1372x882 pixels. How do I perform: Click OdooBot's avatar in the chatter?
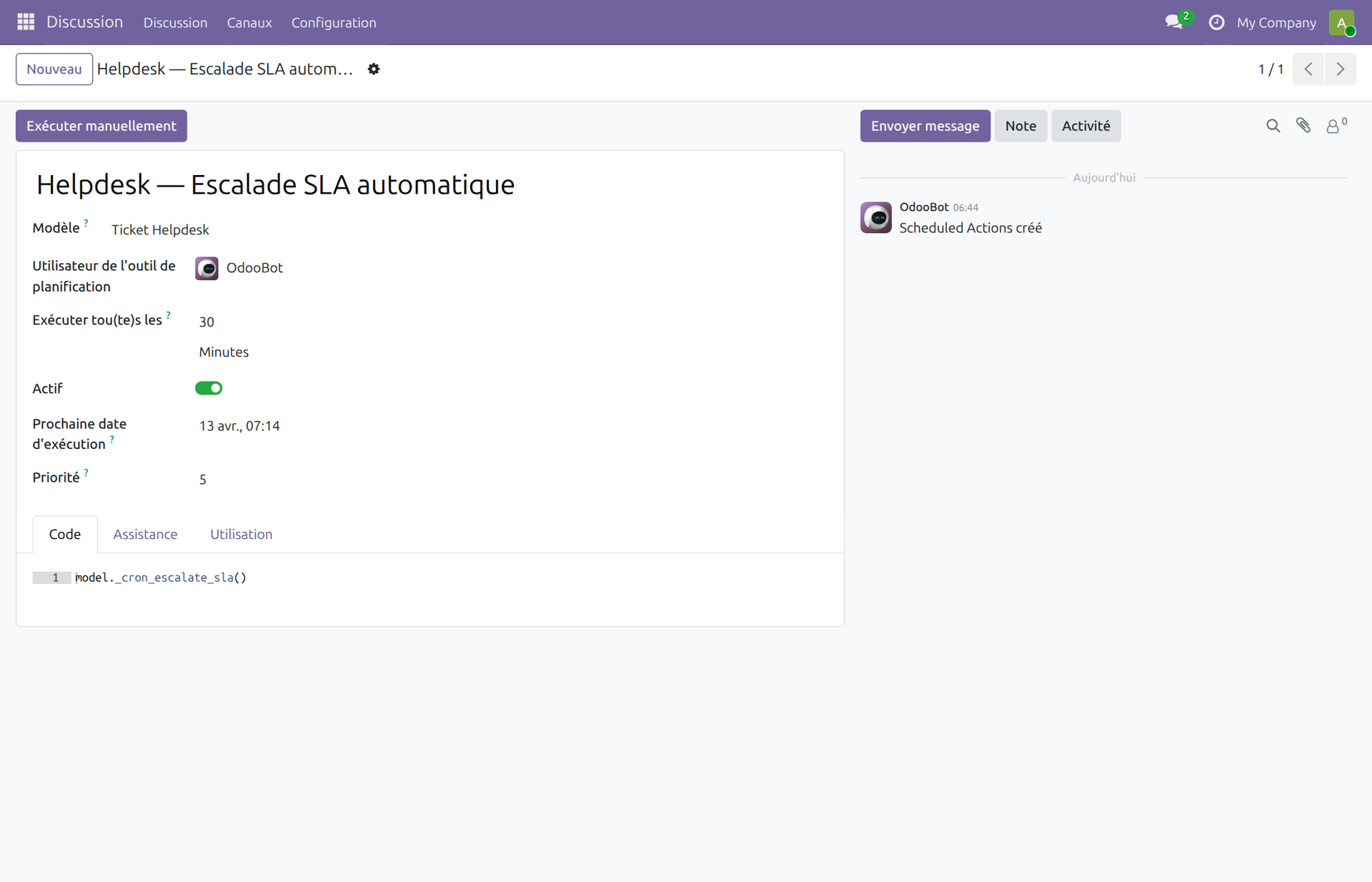coord(876,218)
